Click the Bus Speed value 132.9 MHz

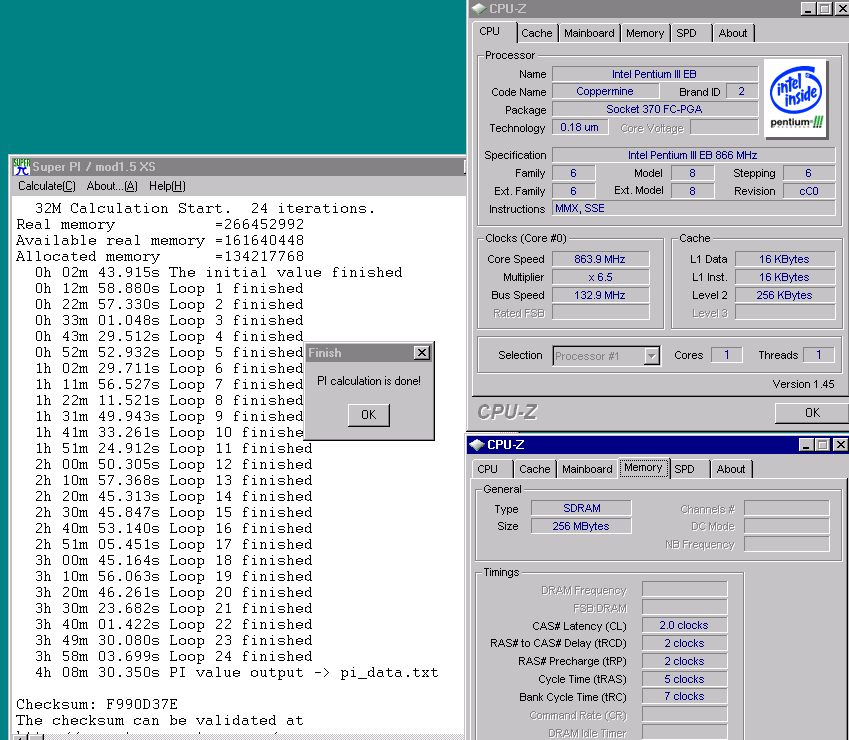click(600, 295)
